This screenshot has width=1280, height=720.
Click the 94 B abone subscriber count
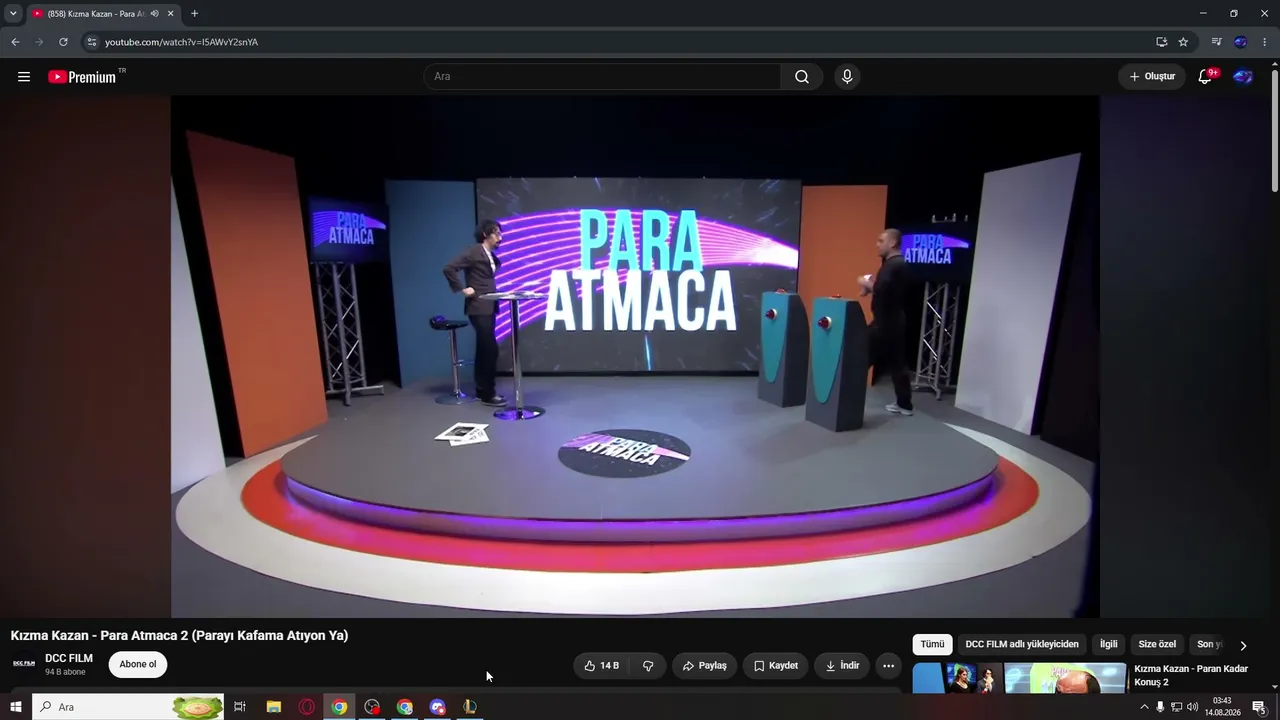[x=65, y=672]
